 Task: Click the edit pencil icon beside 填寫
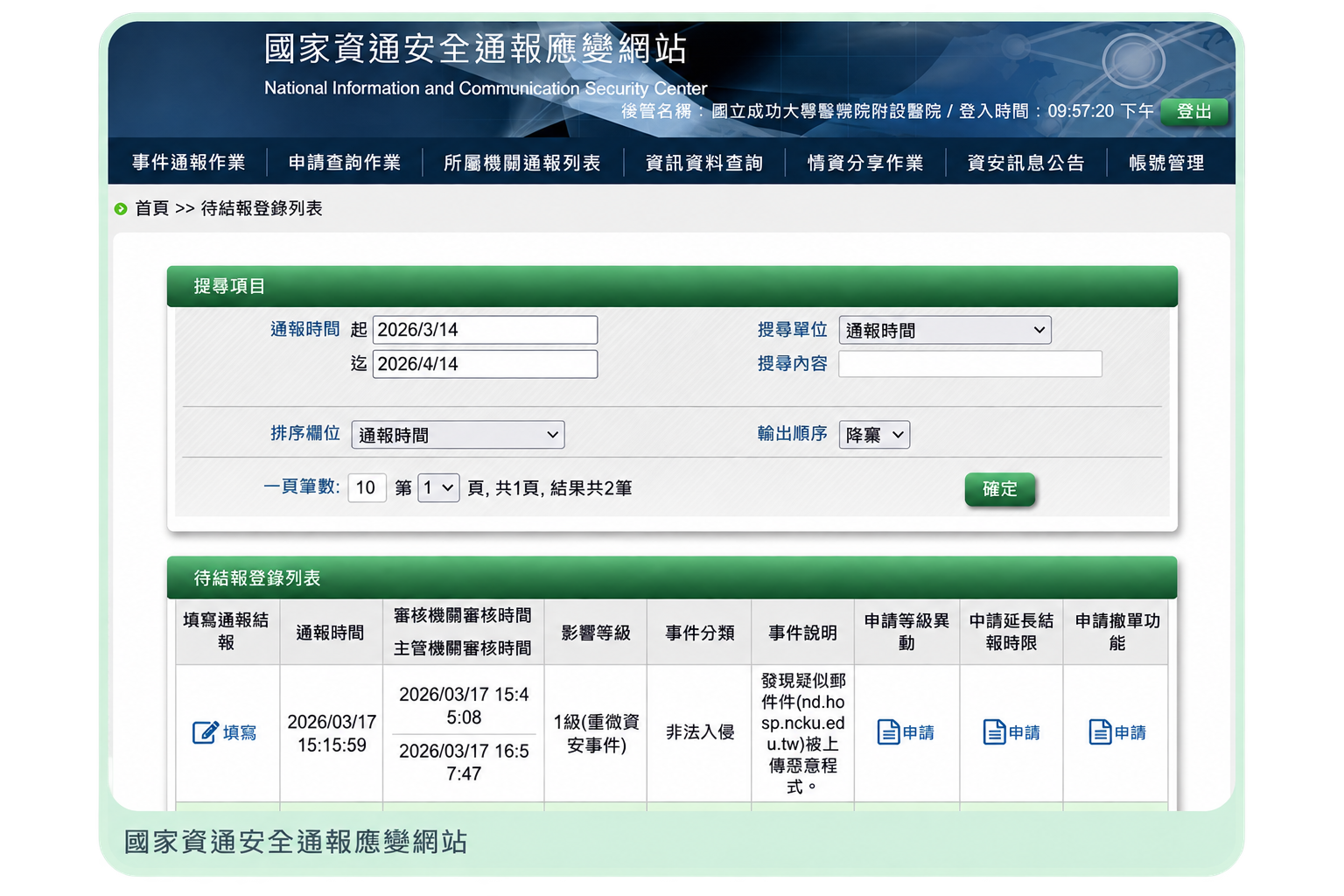coord(205,732)
